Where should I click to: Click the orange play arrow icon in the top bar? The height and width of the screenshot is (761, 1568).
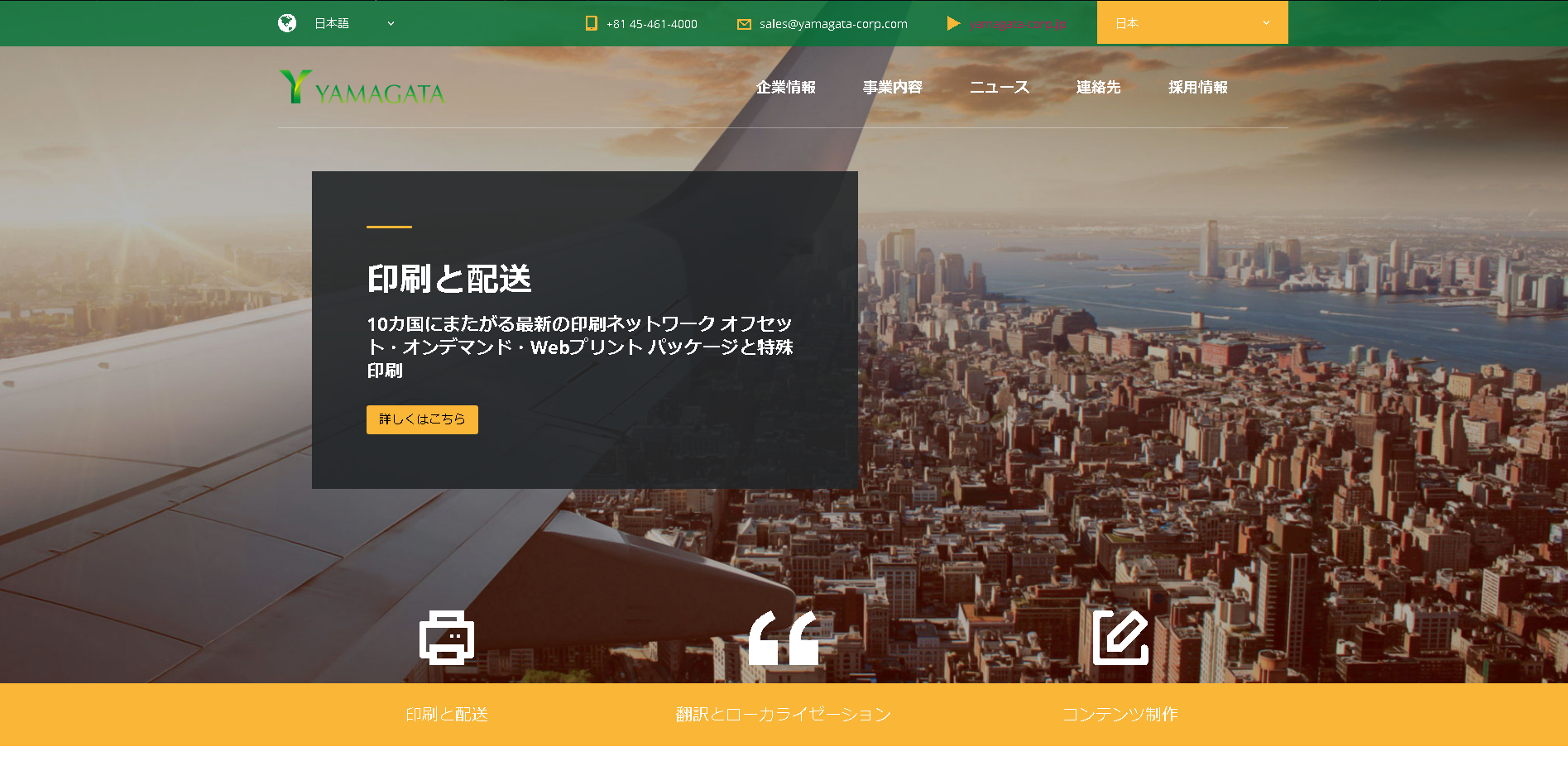tap(953, 23)
